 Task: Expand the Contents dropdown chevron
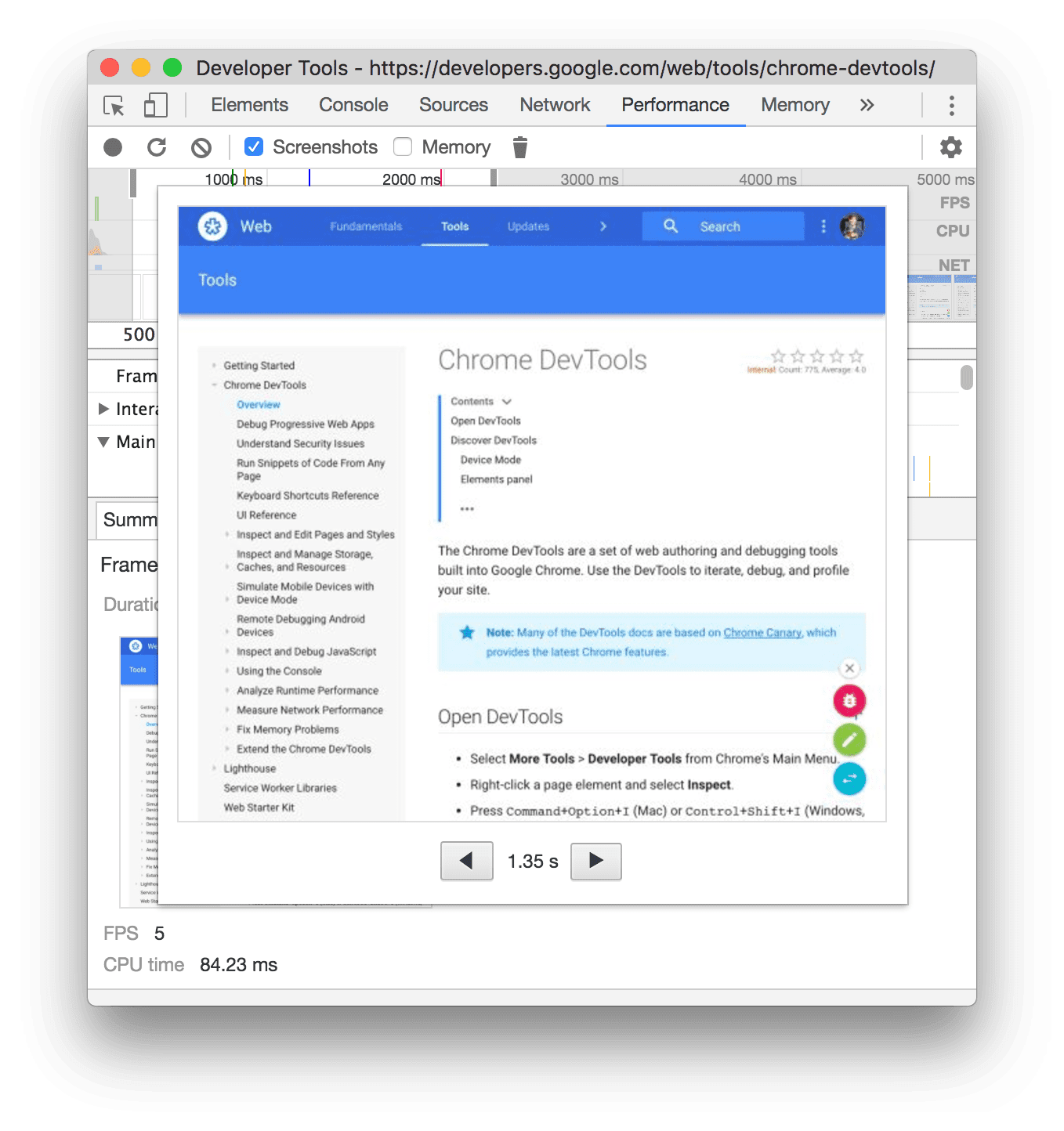pyautogui.click(x=507, y=401)
